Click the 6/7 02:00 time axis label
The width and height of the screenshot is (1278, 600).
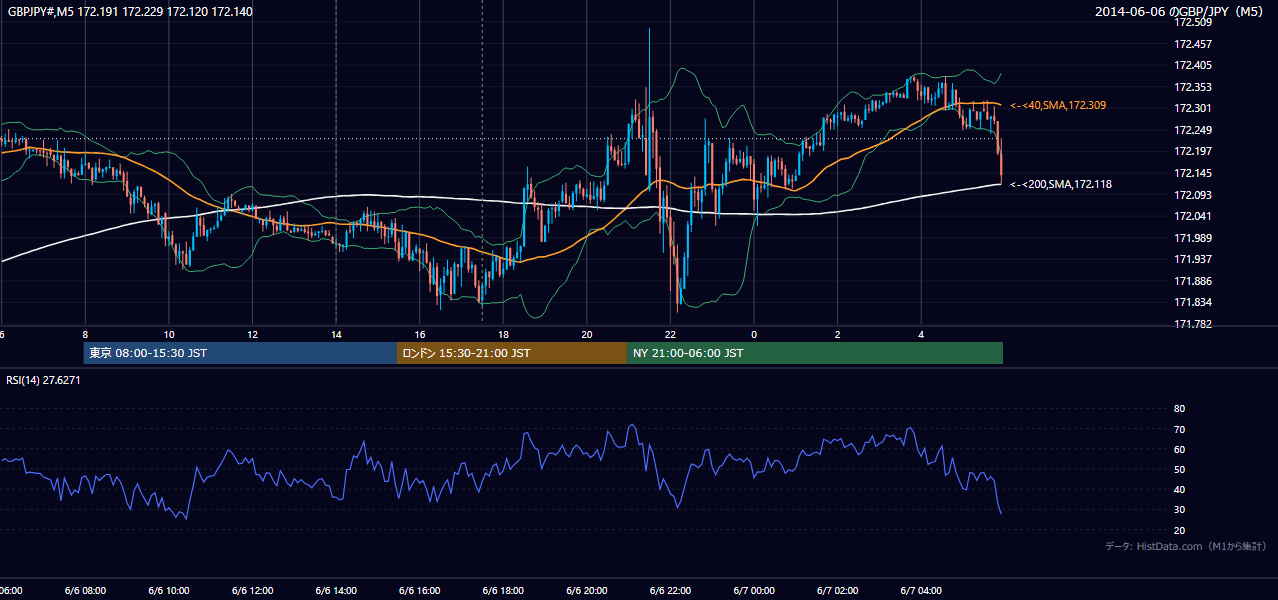tap(837, 590)
